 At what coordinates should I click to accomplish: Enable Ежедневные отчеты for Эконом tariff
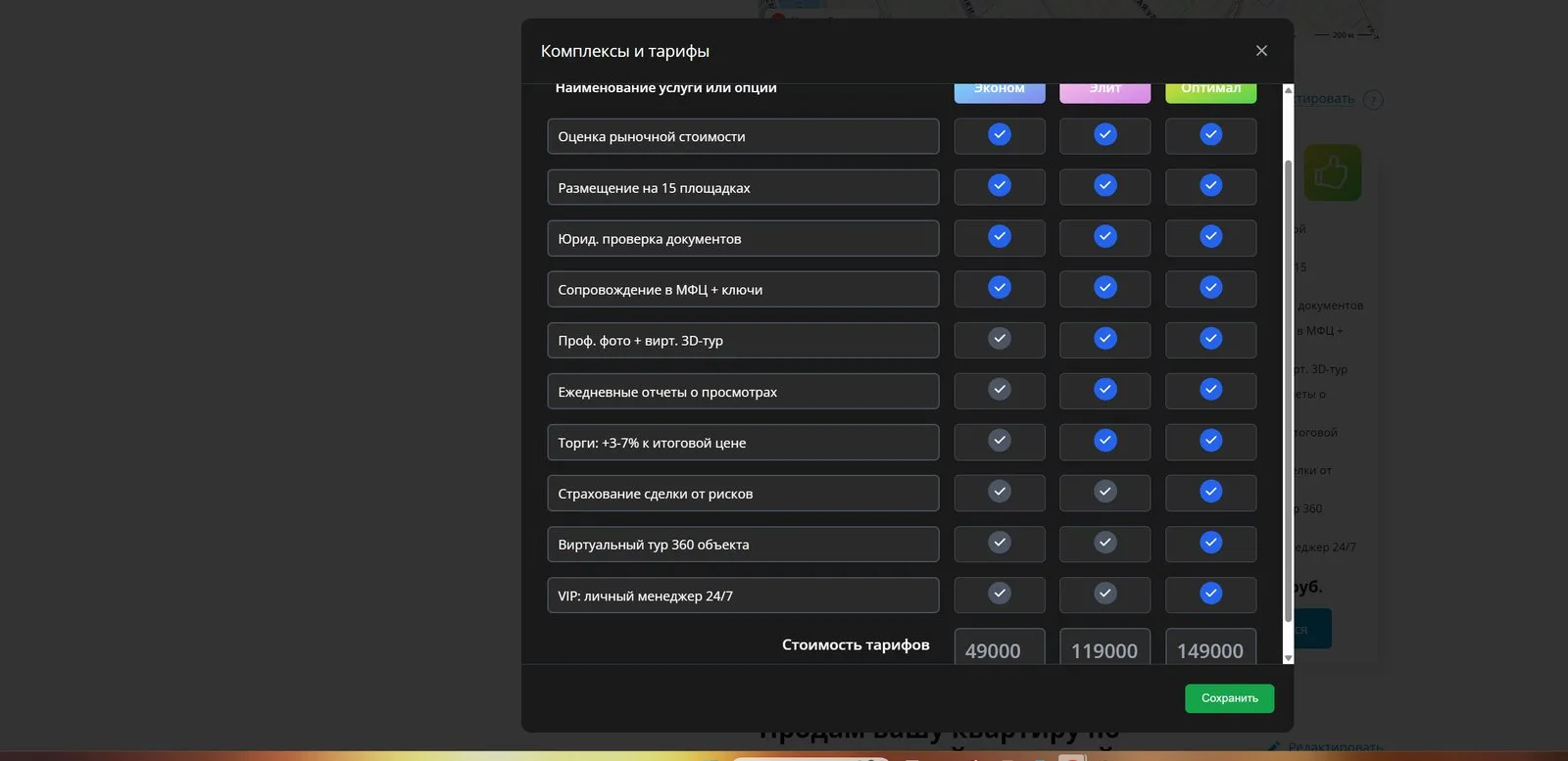tap(1000, 389)
